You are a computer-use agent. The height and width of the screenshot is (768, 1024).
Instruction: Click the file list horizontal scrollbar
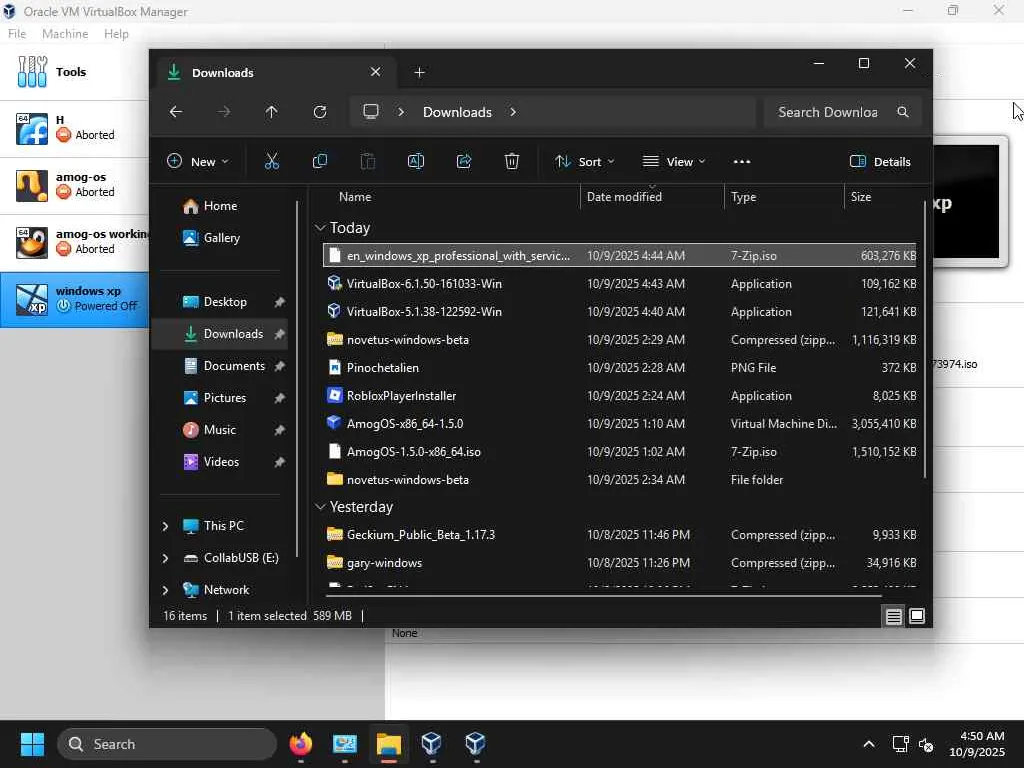(603, 596)
